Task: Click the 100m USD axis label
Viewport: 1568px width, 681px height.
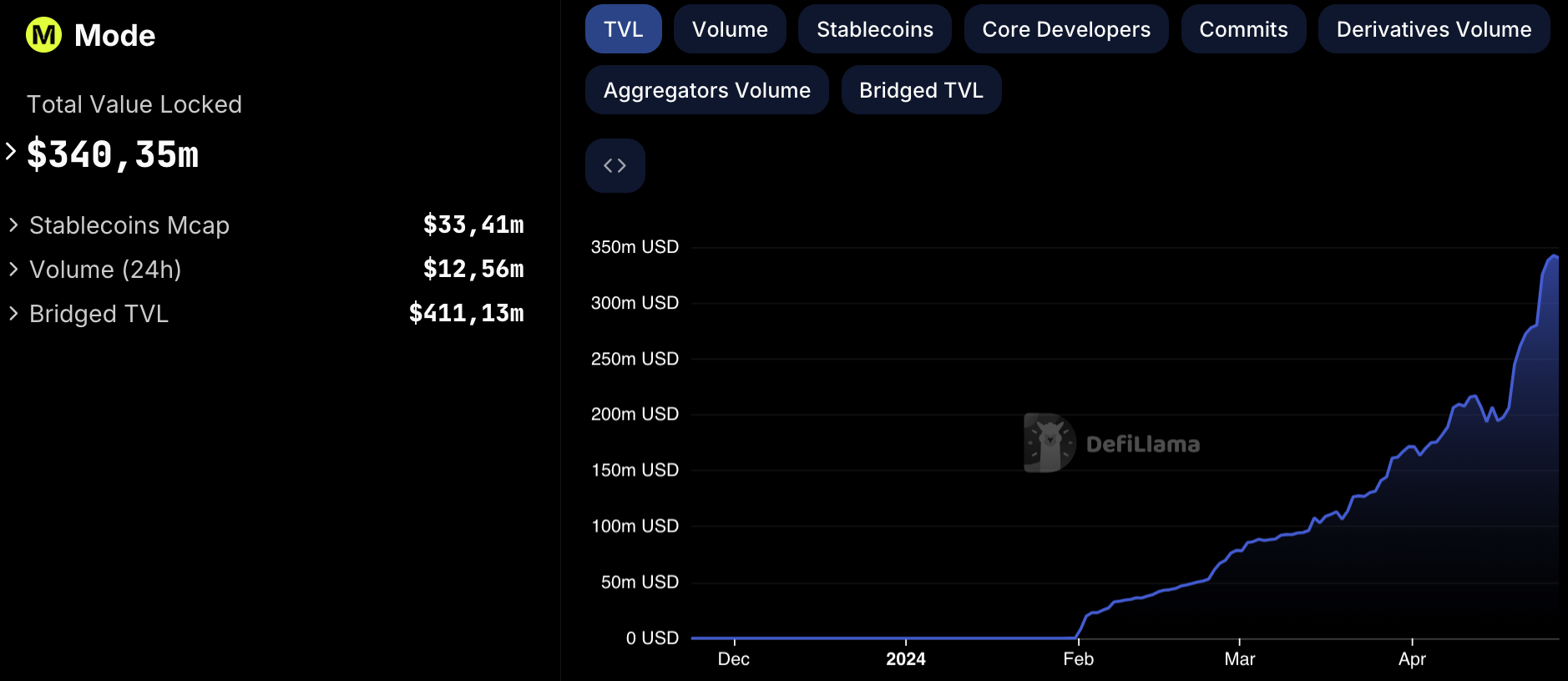Action: coord(635,526)
